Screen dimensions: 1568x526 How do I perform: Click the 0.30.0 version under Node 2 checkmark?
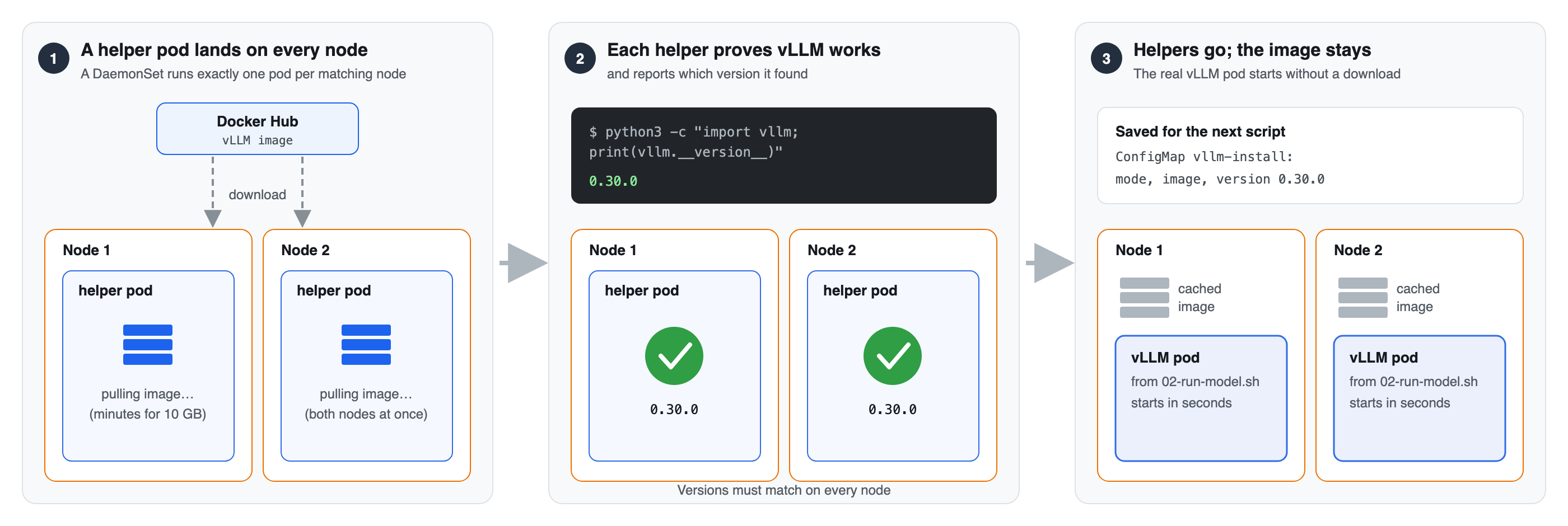pyautogui.click(x=892, y=409)
